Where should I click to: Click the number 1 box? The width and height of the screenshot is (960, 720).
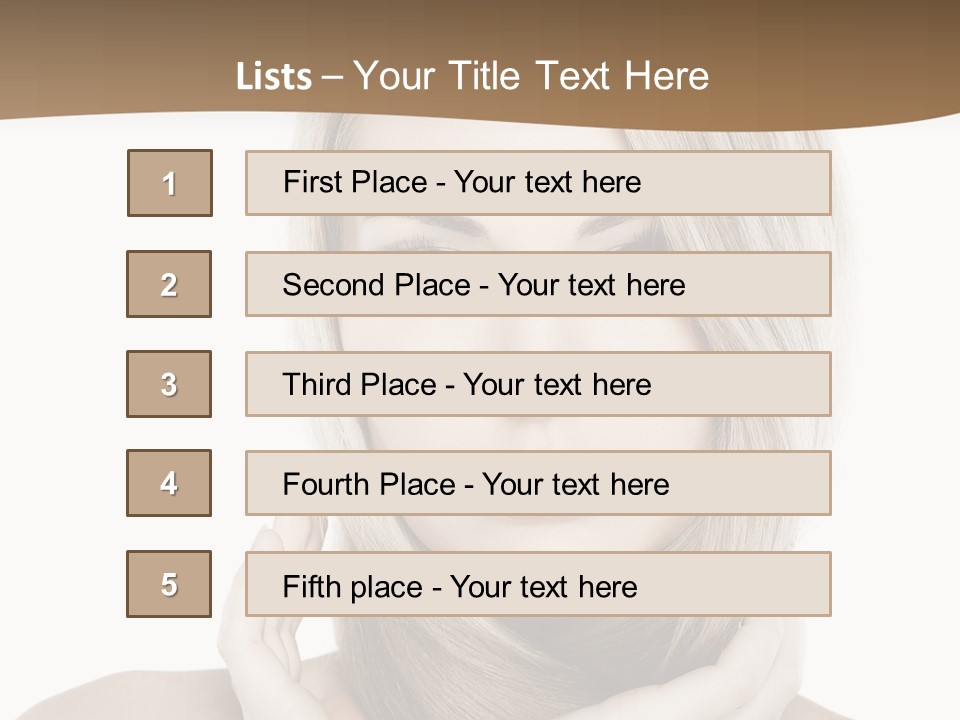click(x=170, y=183)
